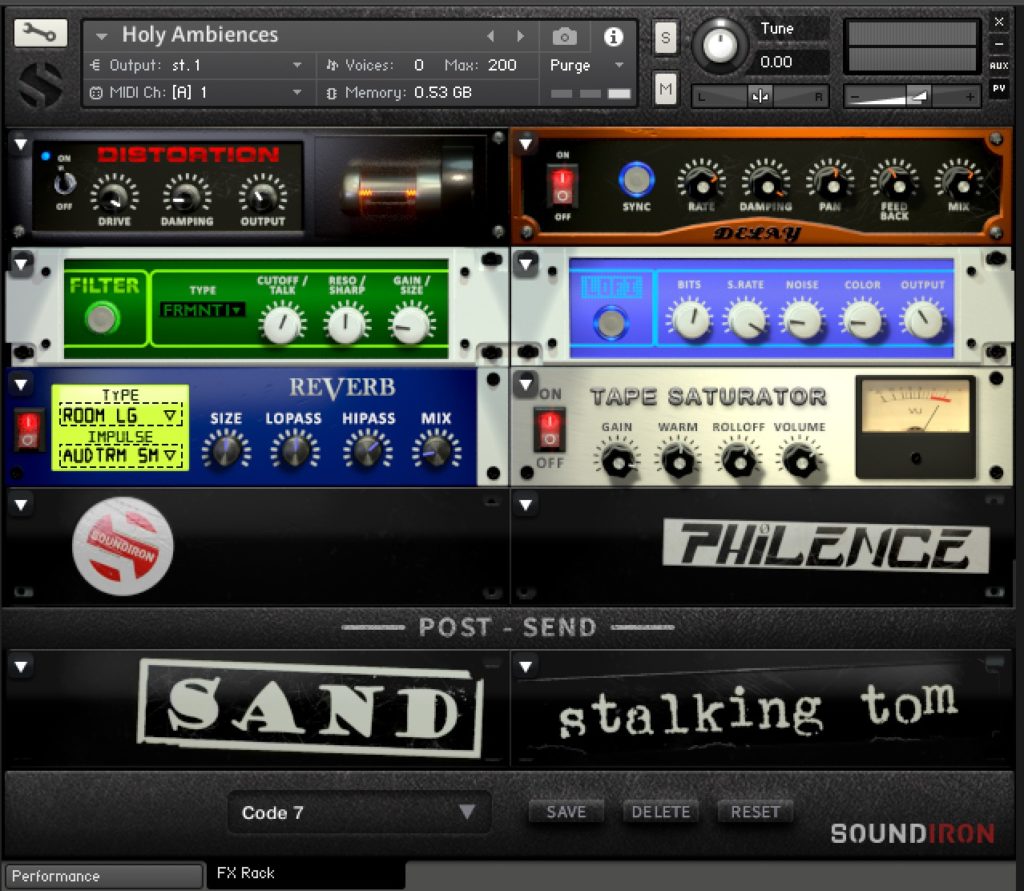Click the Reverb MIX knob
Screen dimensions: 1024x891
coord(436,450)
